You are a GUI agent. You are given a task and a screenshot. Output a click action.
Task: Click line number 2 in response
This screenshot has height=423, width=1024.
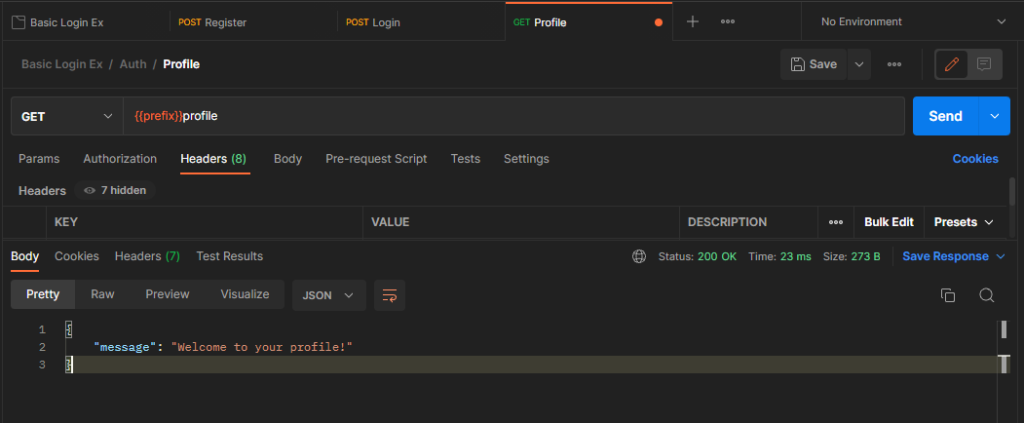point(42,347)
